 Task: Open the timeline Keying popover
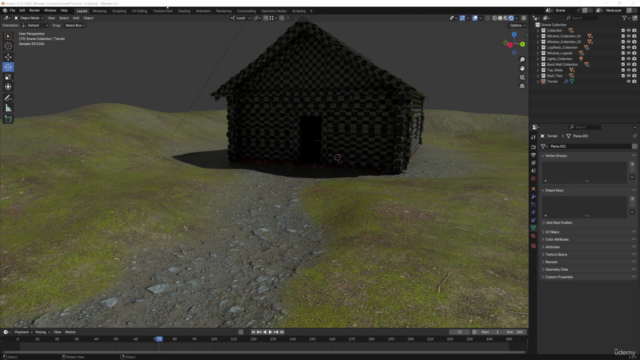click(x=42, y=332)
